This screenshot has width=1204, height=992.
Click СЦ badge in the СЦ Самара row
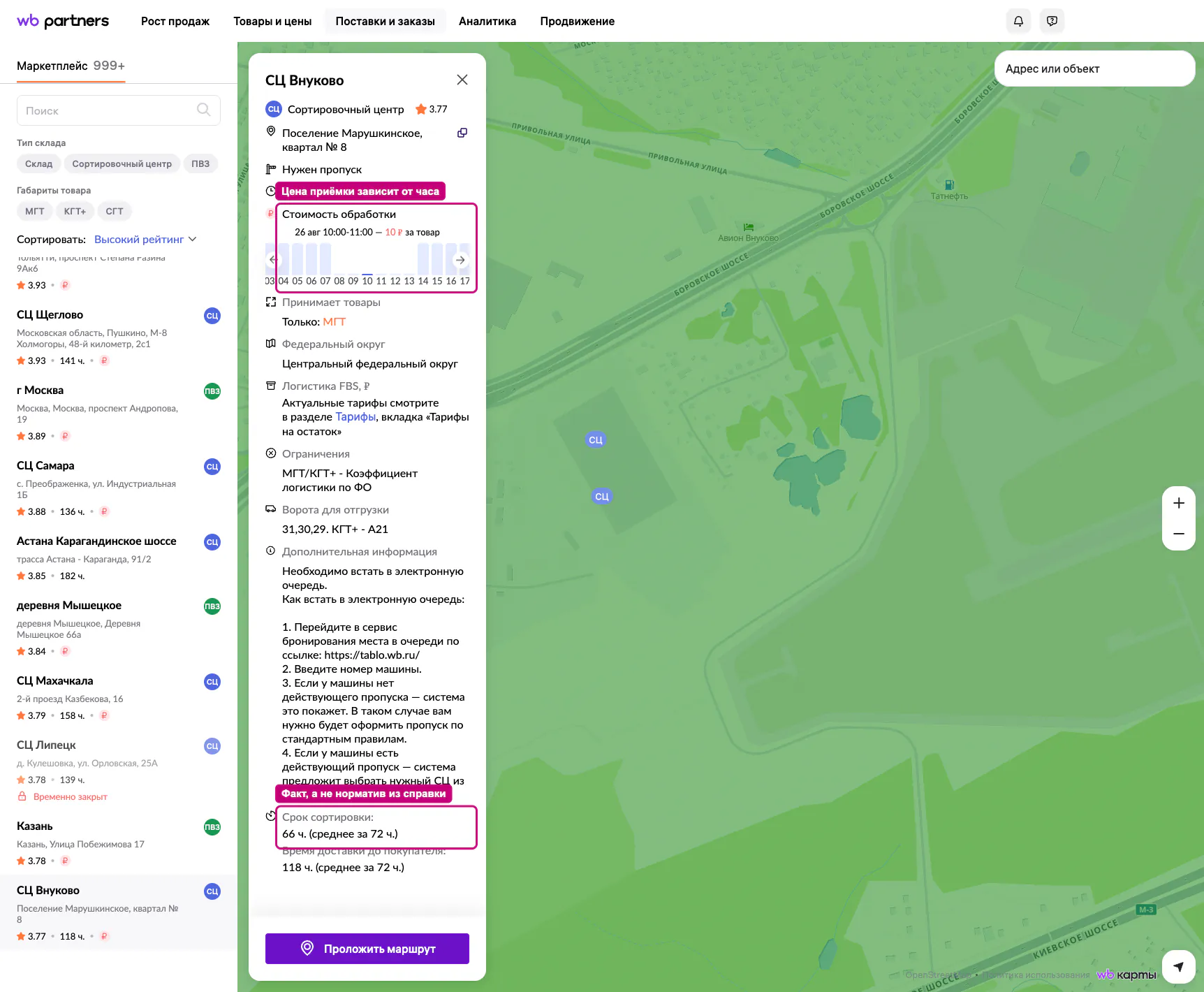[x=212, y=467]
